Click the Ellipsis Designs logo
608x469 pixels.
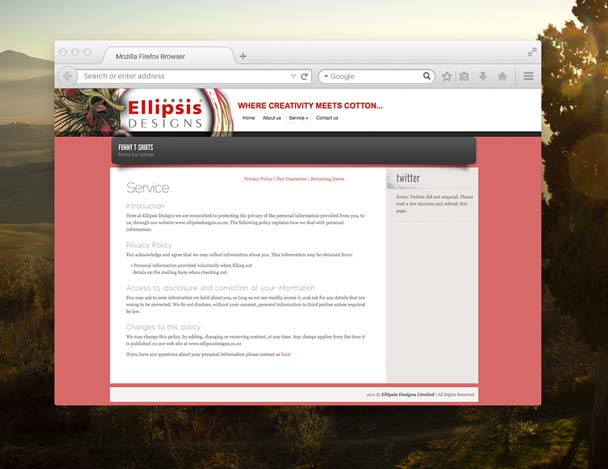click(165, 112)
